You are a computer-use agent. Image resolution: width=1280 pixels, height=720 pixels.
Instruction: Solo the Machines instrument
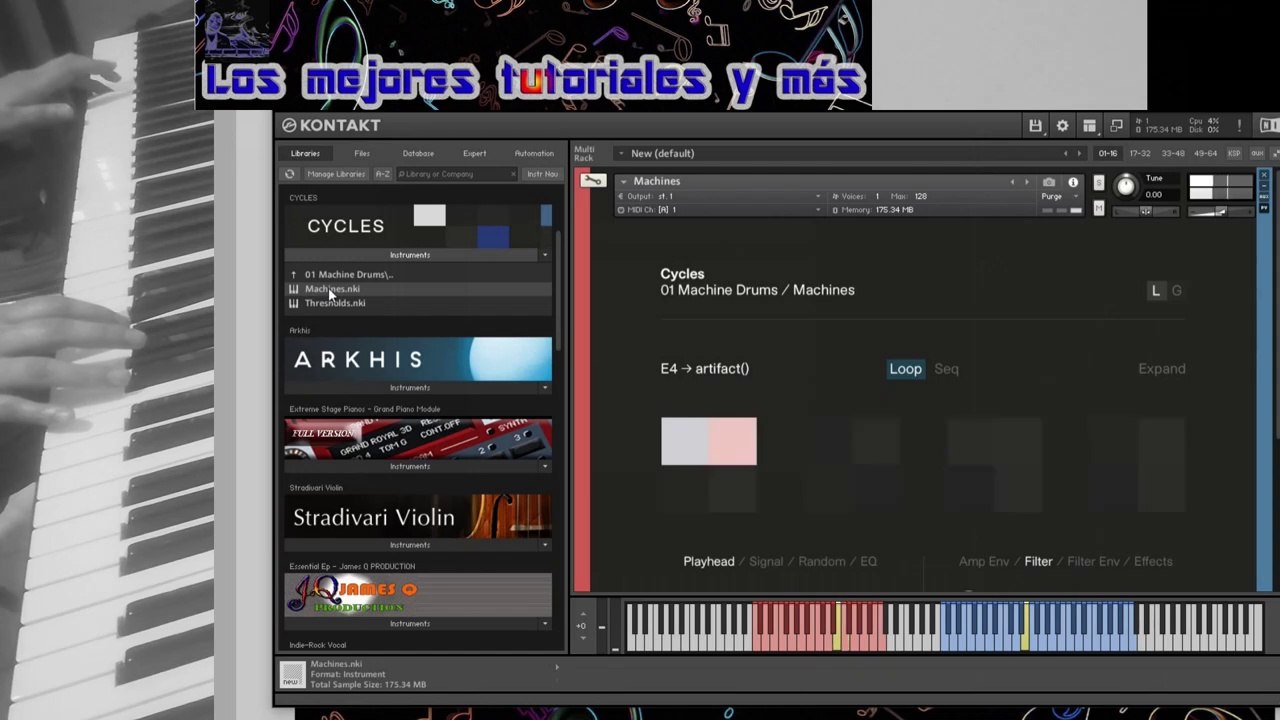tap(1099, 183)
